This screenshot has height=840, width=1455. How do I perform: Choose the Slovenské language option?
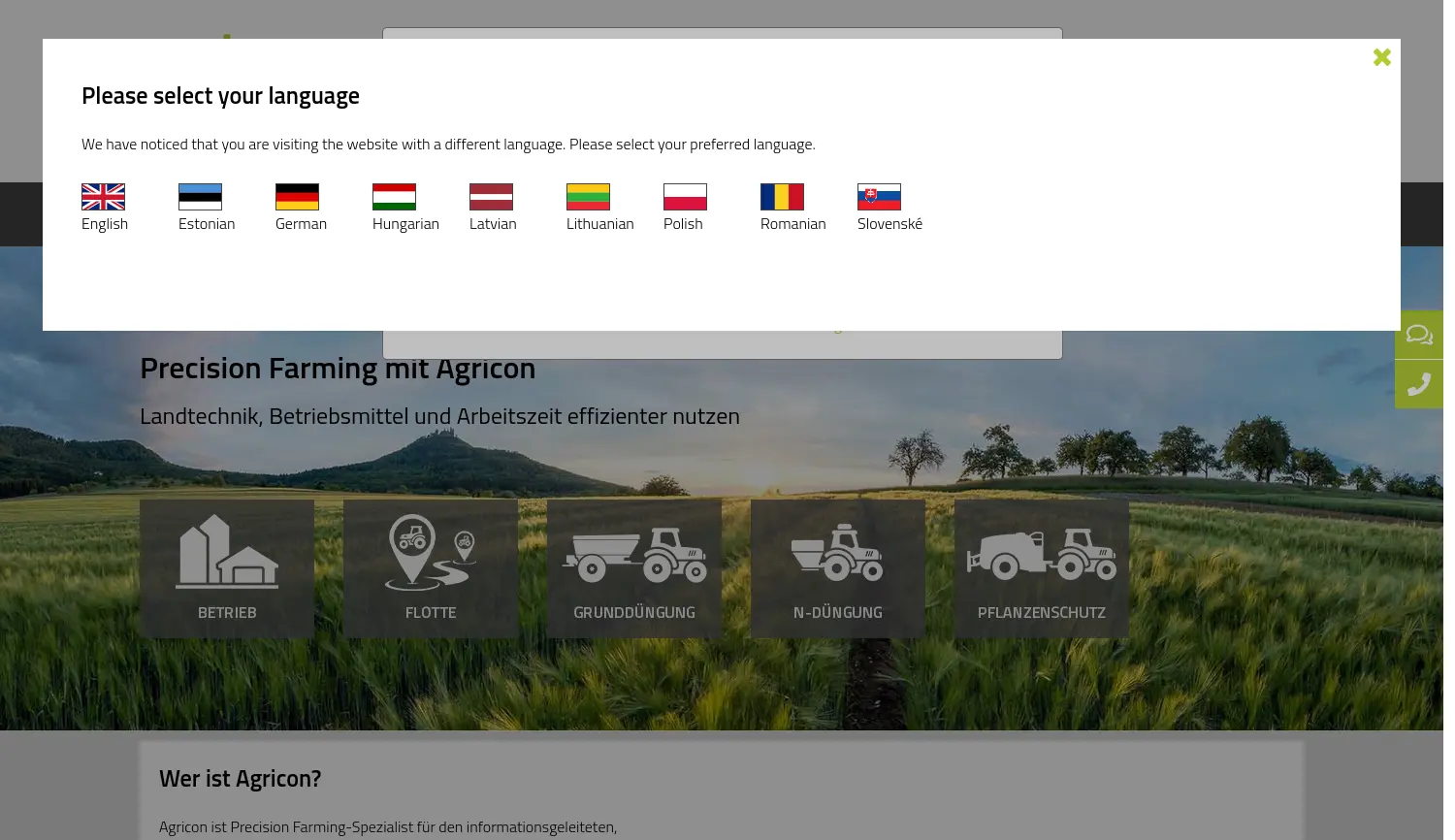tap(889, 223)
